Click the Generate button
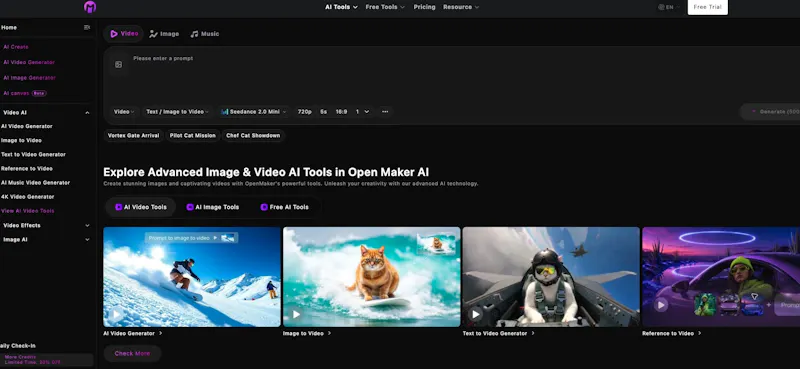The image size is (800, 369). click(770, 112)
